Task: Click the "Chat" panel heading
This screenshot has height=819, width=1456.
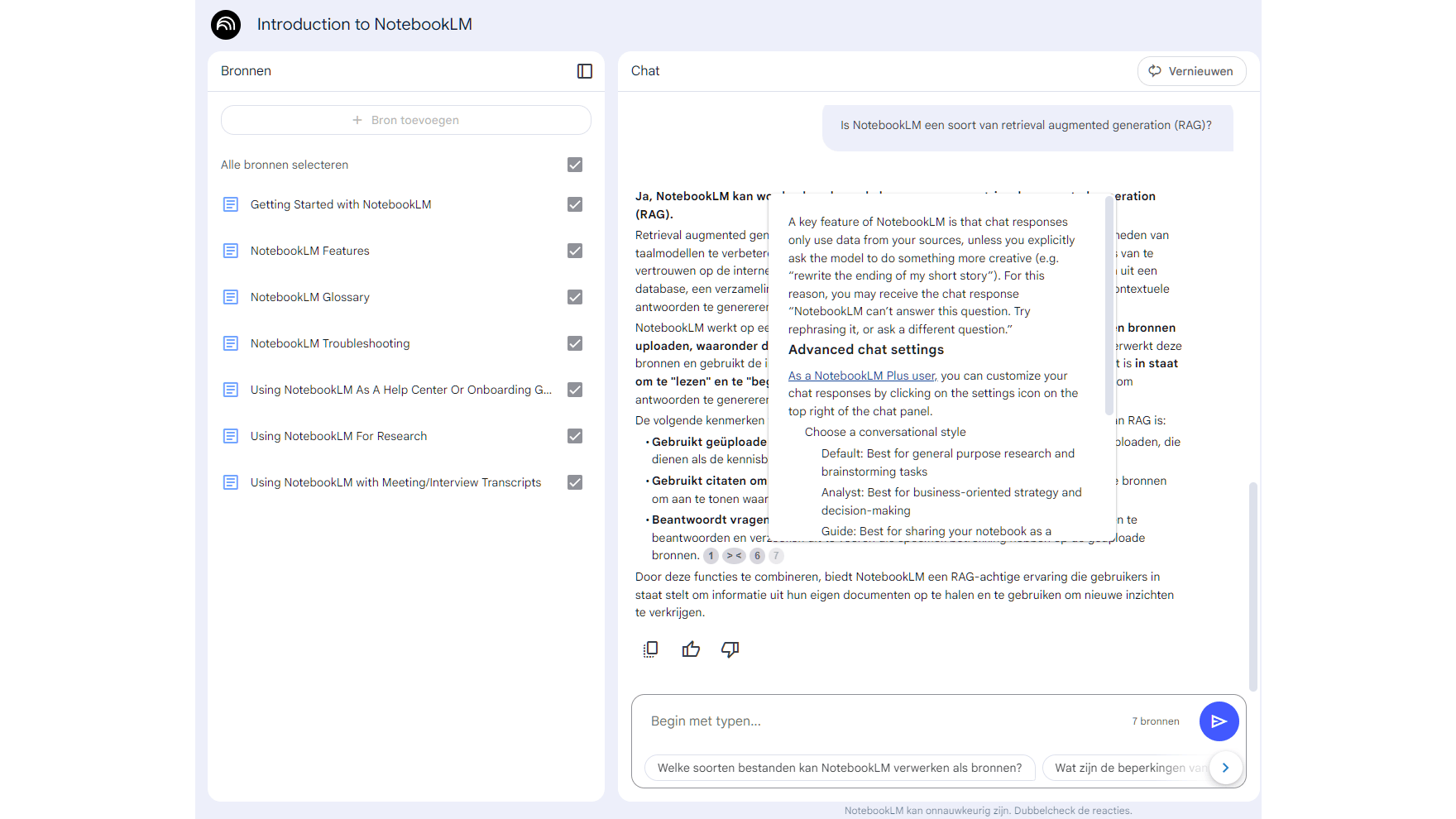Action: [645, 71]
